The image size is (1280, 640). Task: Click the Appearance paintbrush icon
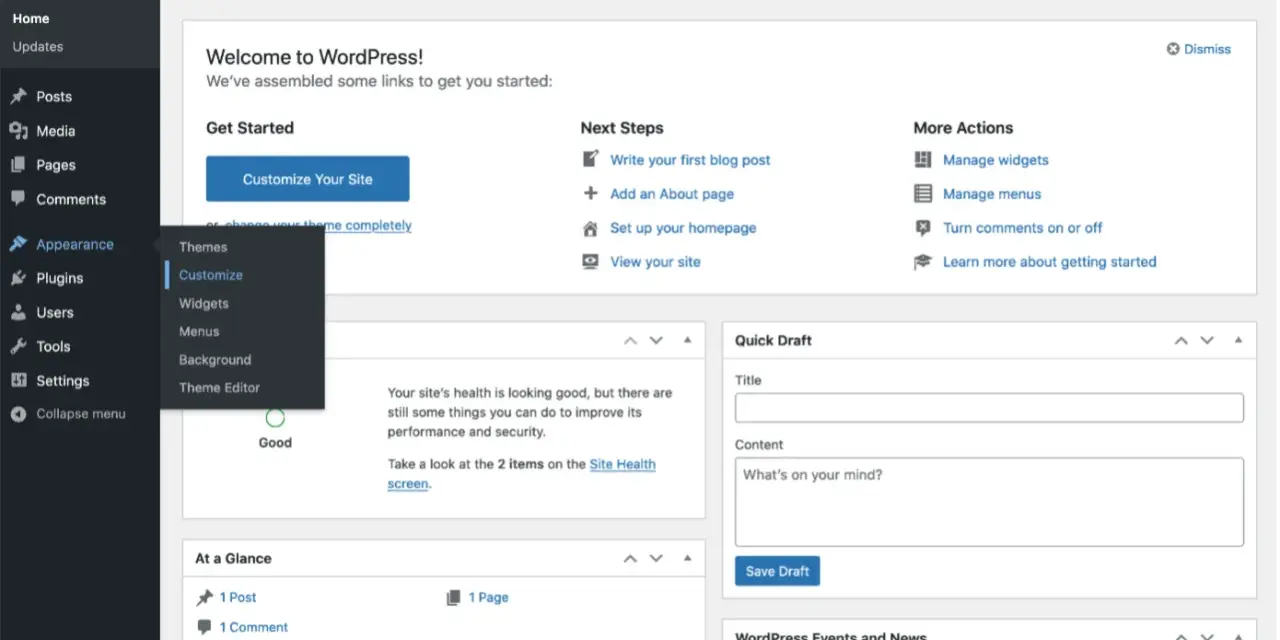click(x=18, y=244)
